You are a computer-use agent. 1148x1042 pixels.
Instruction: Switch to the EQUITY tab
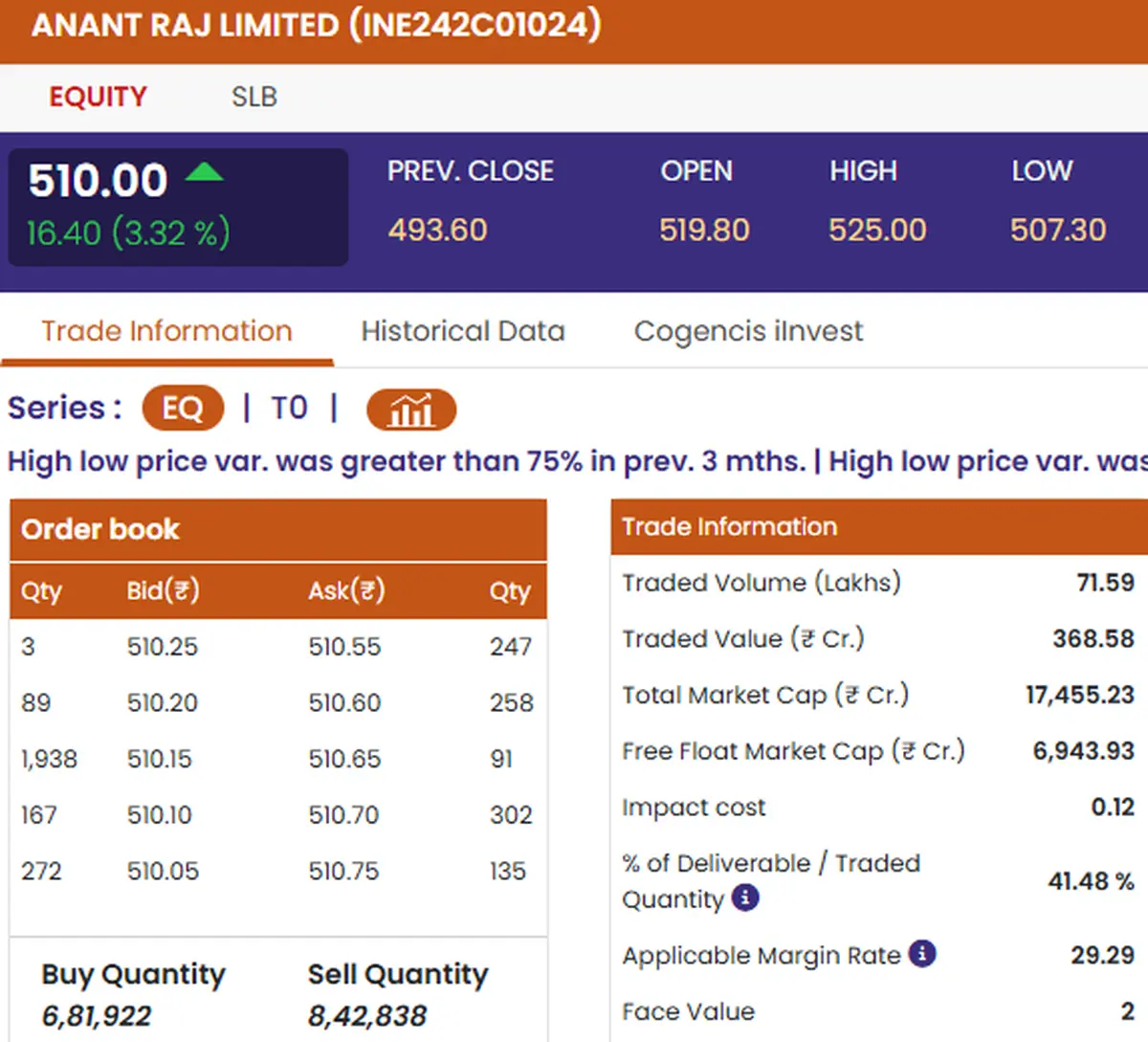click(x=99, y=97)
